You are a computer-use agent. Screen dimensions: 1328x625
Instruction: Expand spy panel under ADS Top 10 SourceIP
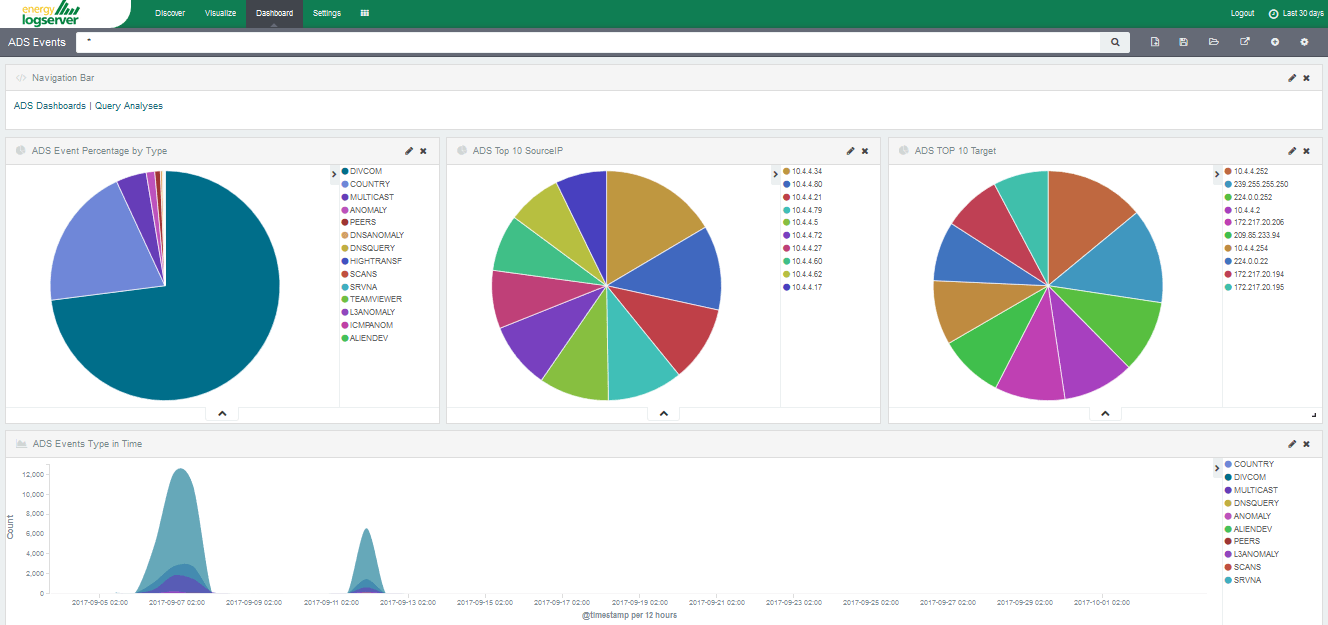click(x=663, y=413)
